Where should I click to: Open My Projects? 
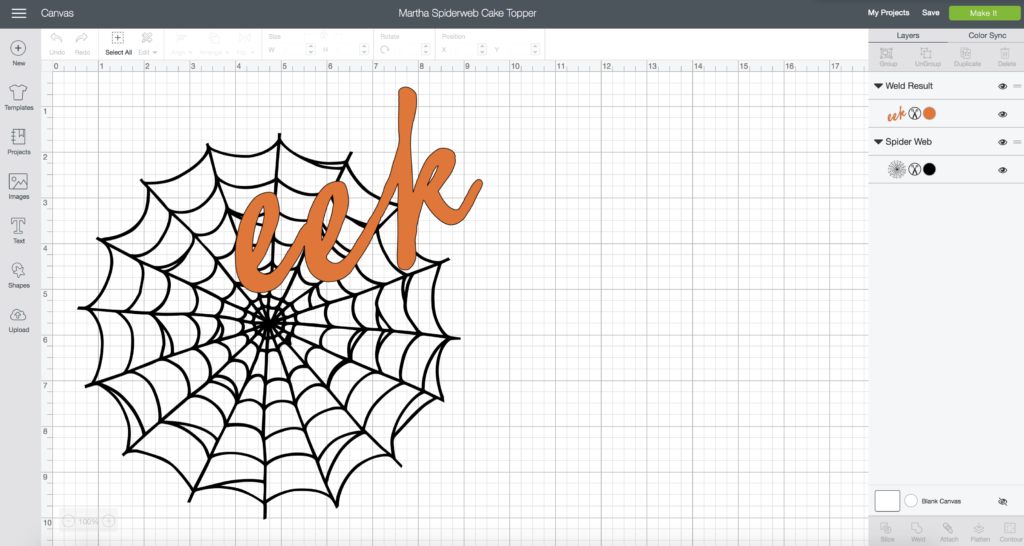[888, 13]
